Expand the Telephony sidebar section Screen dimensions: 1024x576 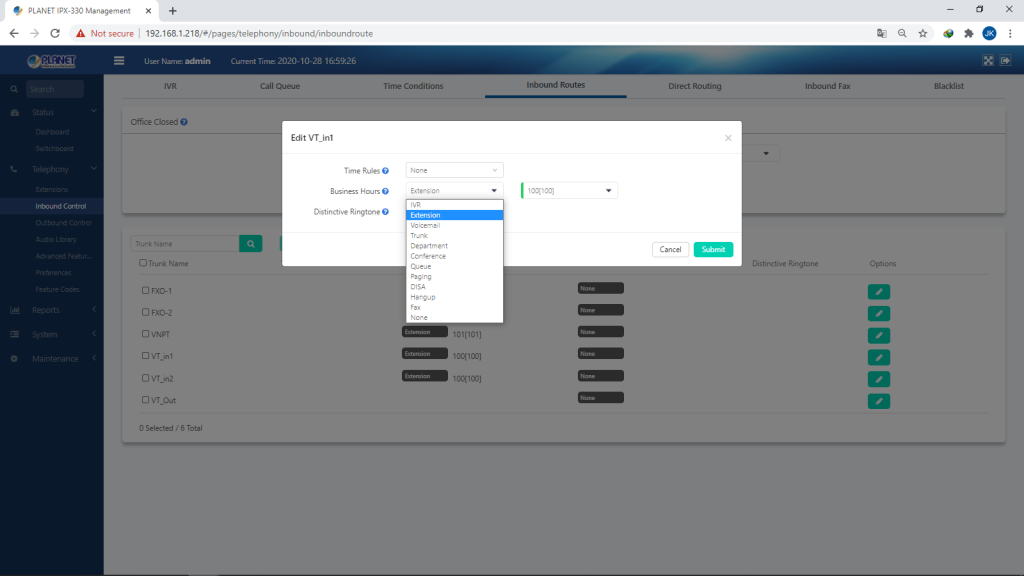click(52, 169)
